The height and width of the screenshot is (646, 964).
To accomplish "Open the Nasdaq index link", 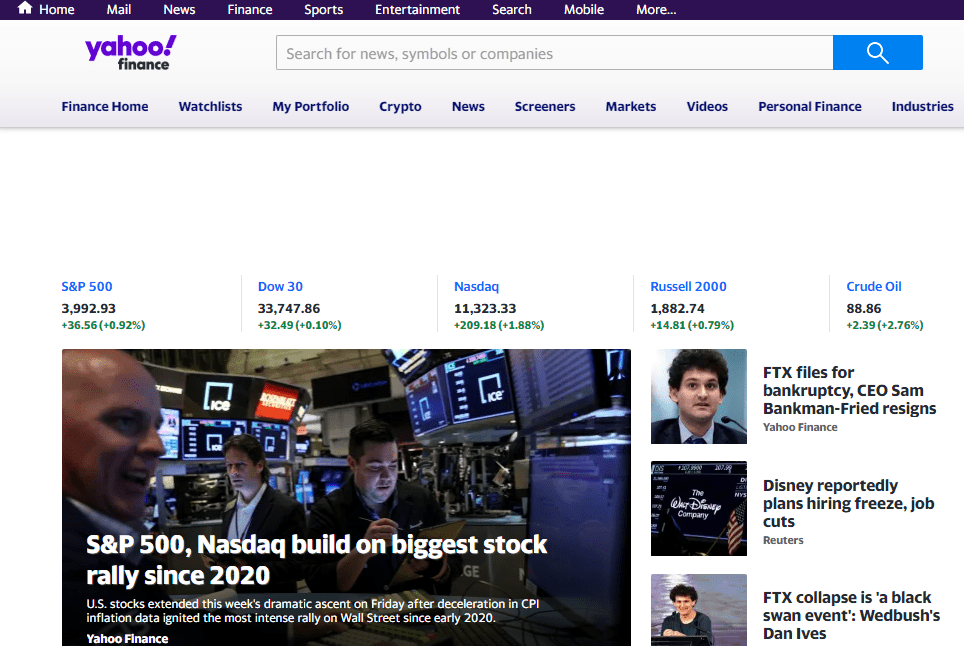I will click(476, 286).
